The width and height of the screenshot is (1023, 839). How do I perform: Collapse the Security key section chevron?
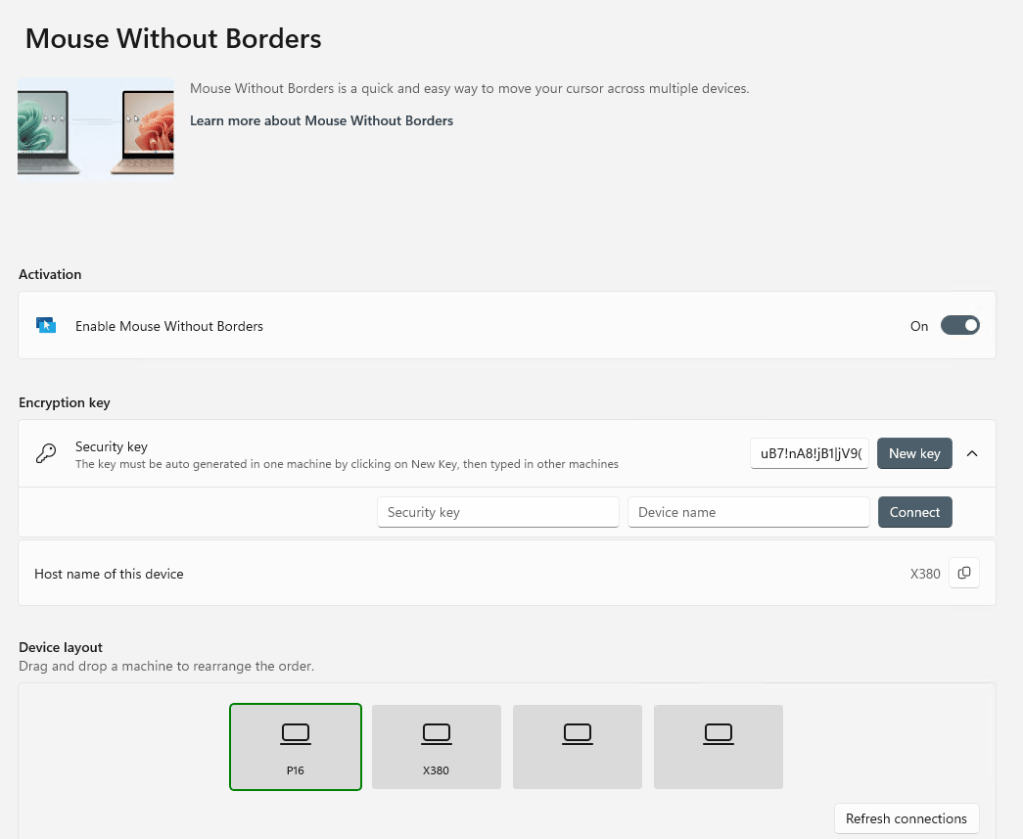point(972,453)
